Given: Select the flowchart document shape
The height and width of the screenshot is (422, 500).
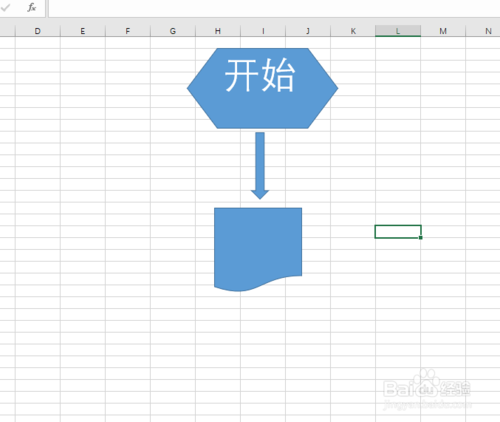Looking at the screenshot, I should point(258,249).
